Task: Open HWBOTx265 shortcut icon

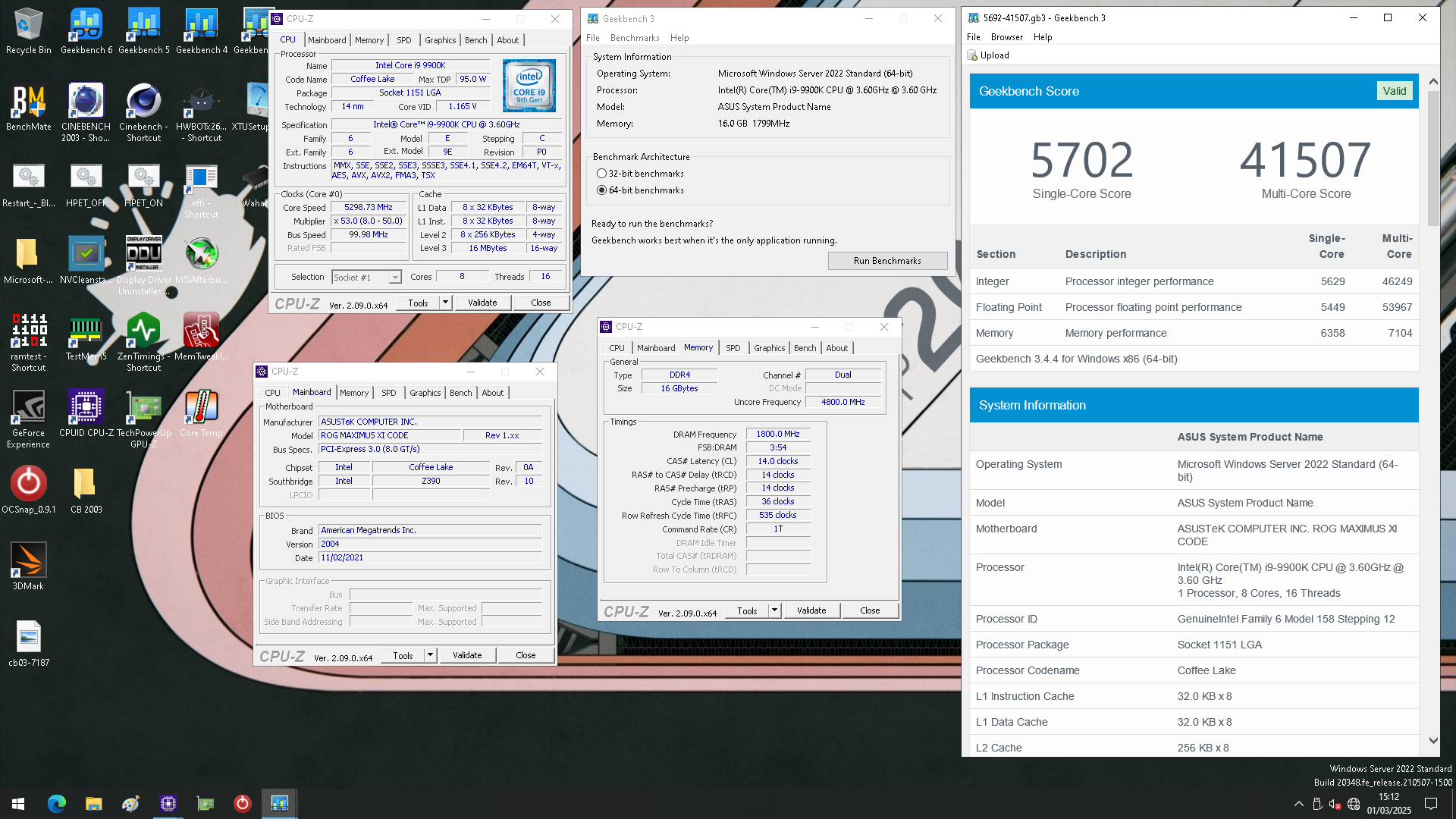Action: 202,114
